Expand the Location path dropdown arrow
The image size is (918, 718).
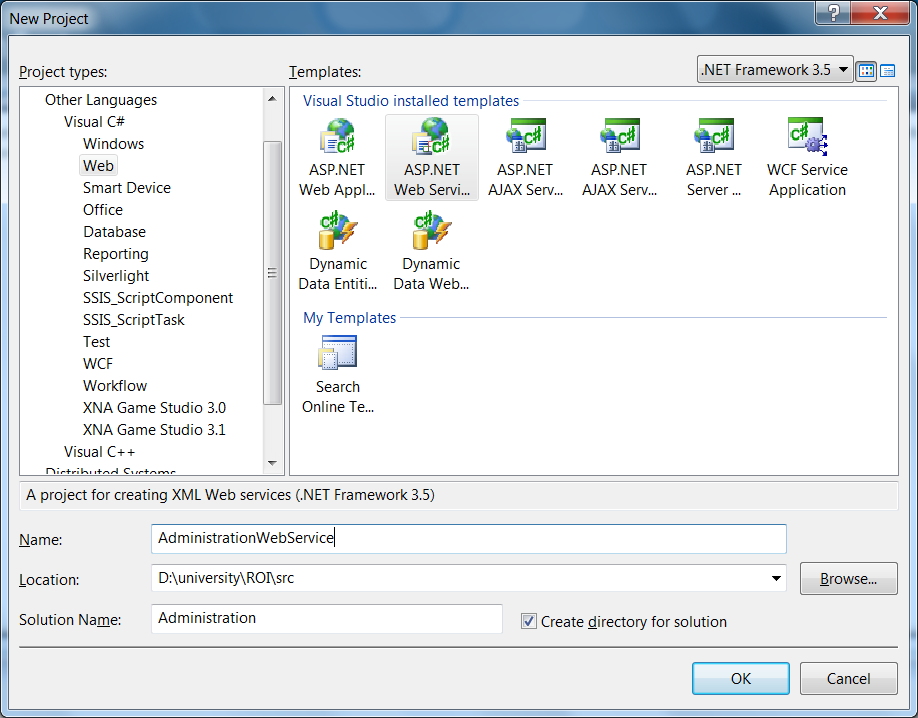776,578
